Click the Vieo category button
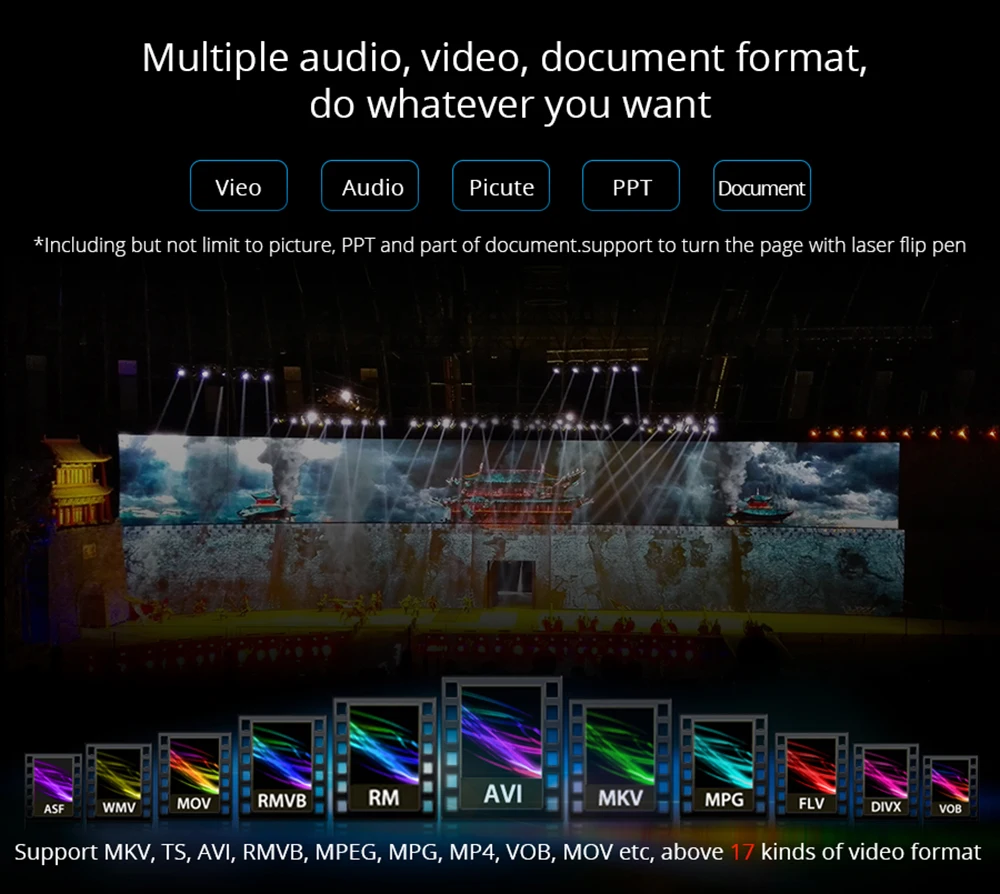The width and height of the screenshot is (1000, 894). click(x=239, y=186)
